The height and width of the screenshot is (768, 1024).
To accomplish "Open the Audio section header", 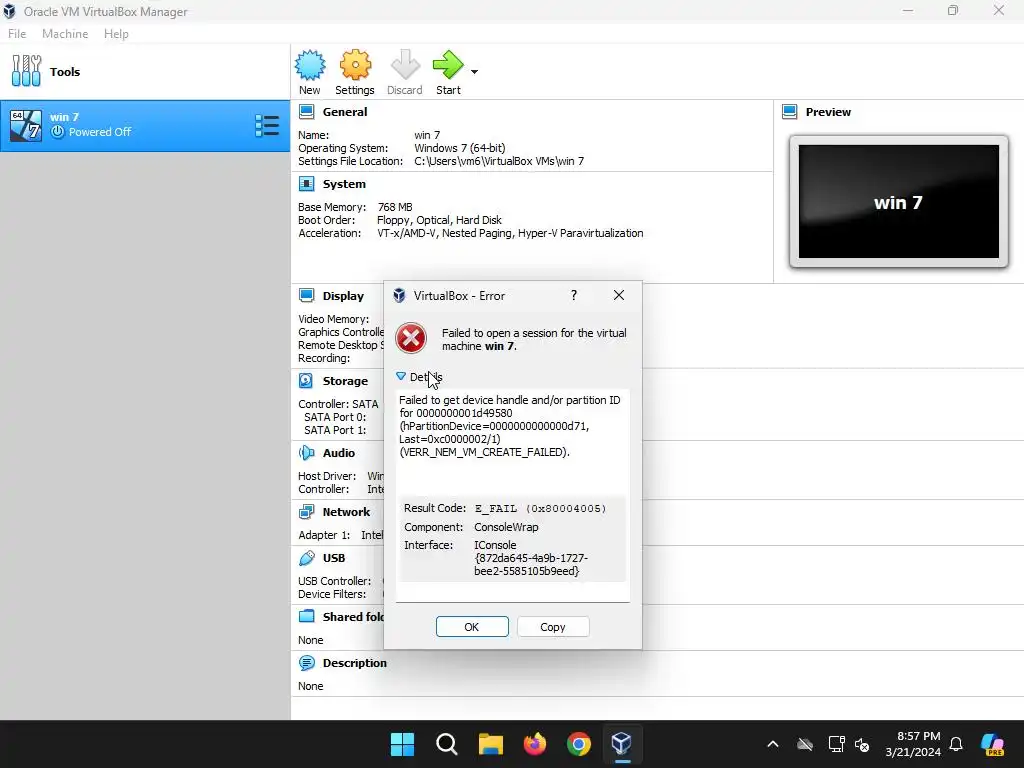I will [x=338, y=453].
